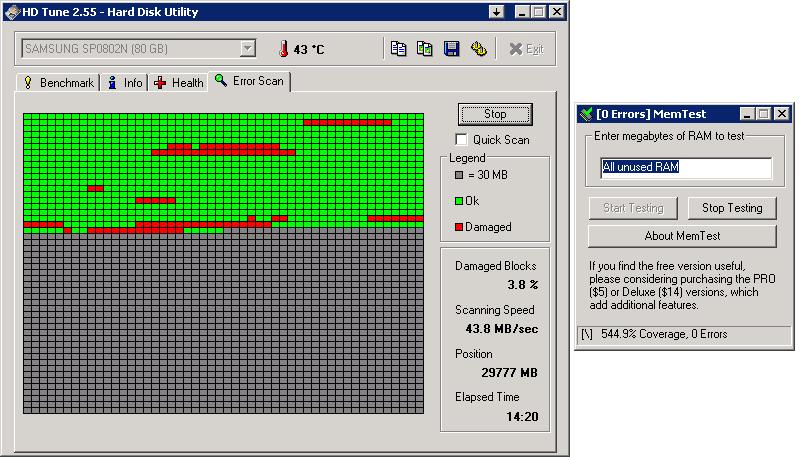
Task: Close the MemTest window
Action: pyautogui.click(x=782, y=114)
